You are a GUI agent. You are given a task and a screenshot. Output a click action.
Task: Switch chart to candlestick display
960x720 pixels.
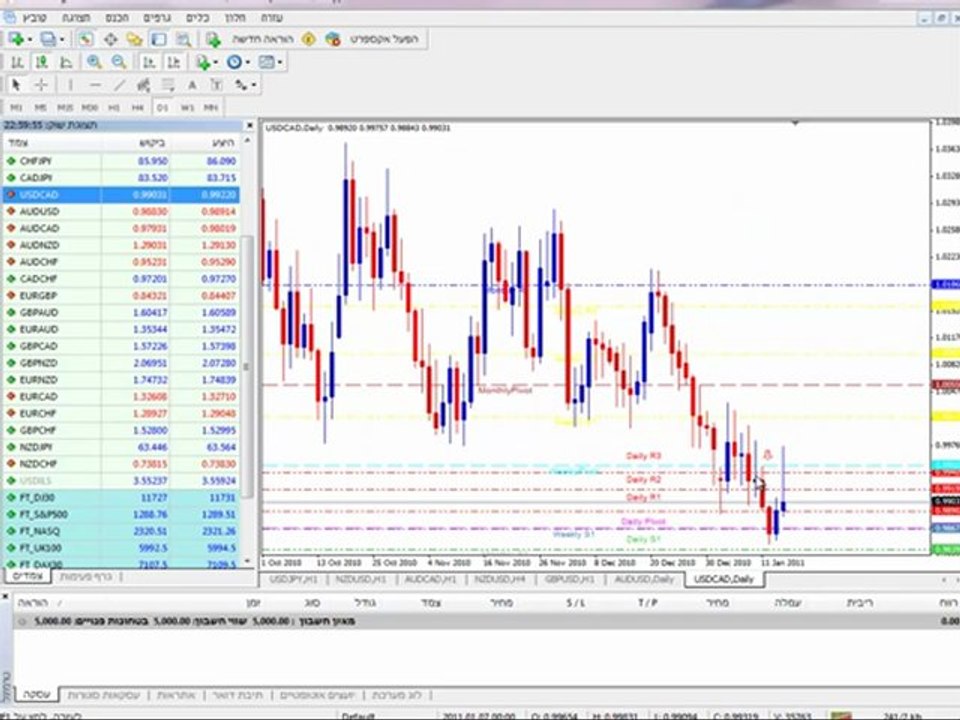(42, 62)
